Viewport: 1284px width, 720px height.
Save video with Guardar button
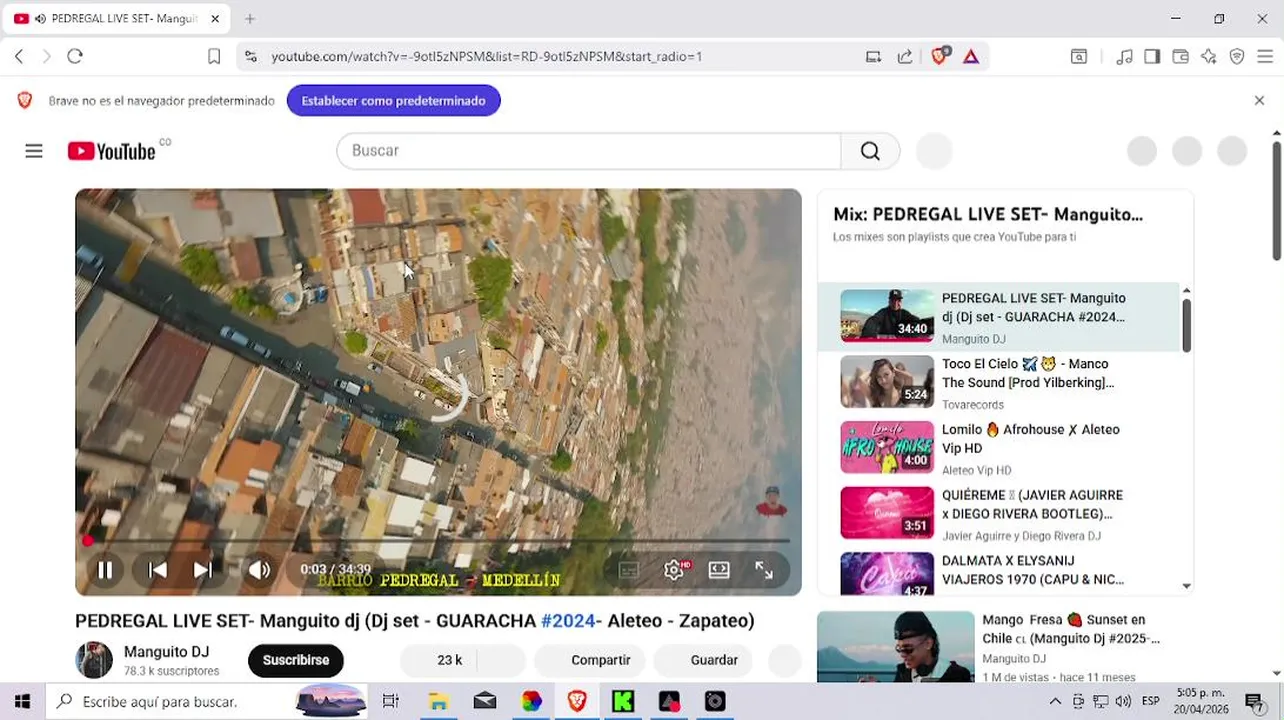(705, 660)
